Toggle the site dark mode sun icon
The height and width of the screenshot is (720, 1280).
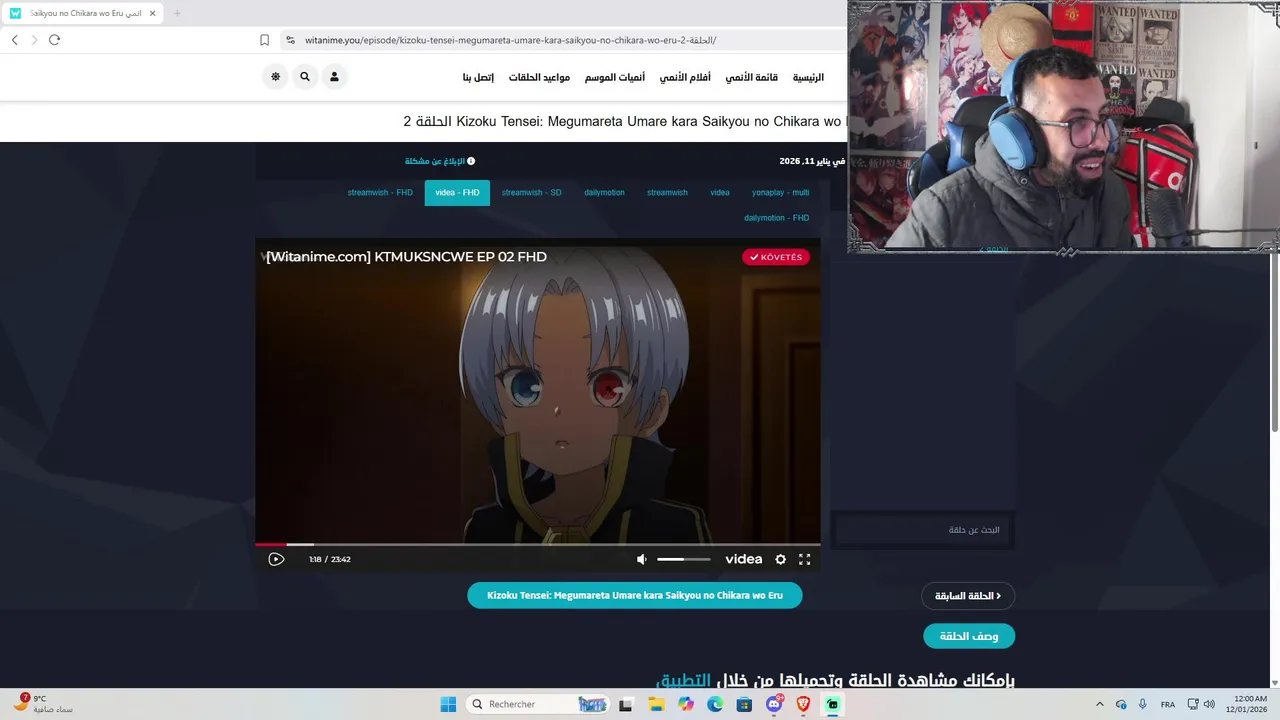coord(276,77)
